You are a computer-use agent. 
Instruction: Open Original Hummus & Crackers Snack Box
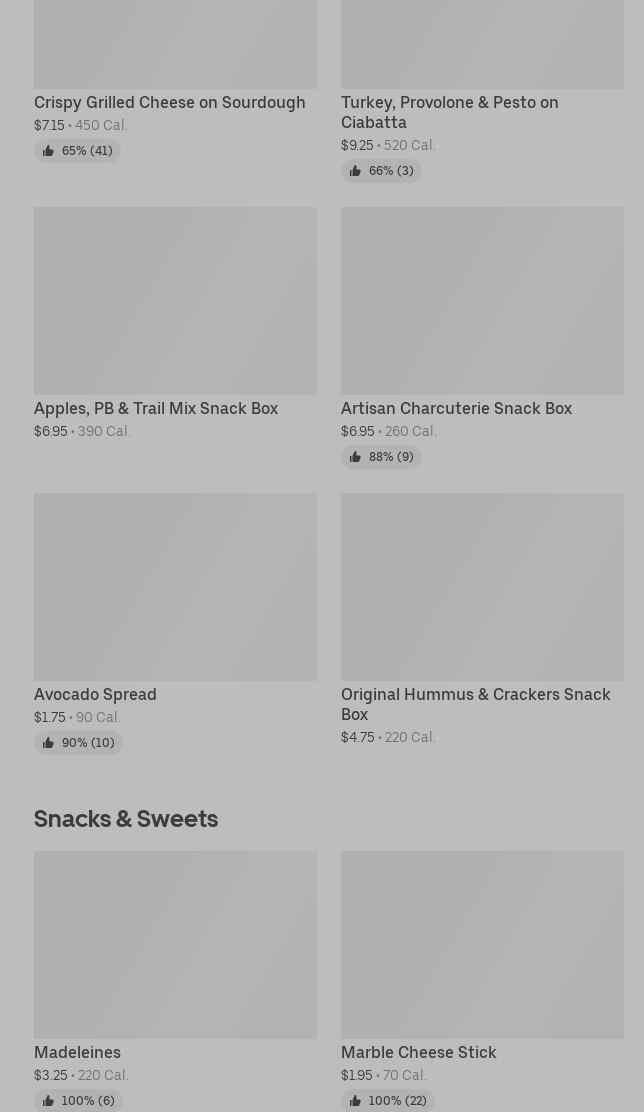475,704
